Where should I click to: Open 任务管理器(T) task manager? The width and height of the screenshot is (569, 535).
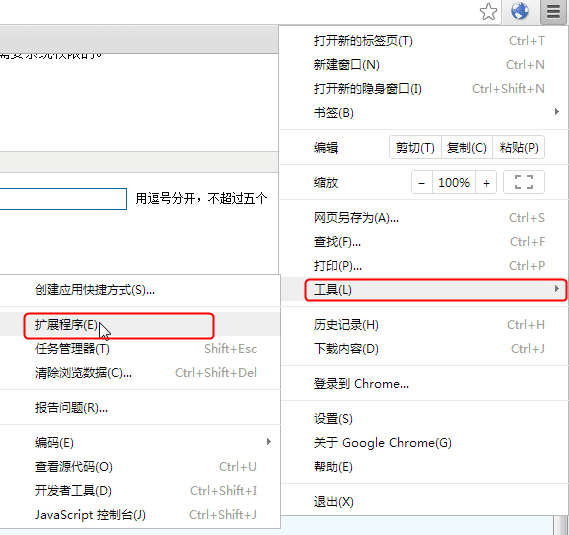pos(140,348)
